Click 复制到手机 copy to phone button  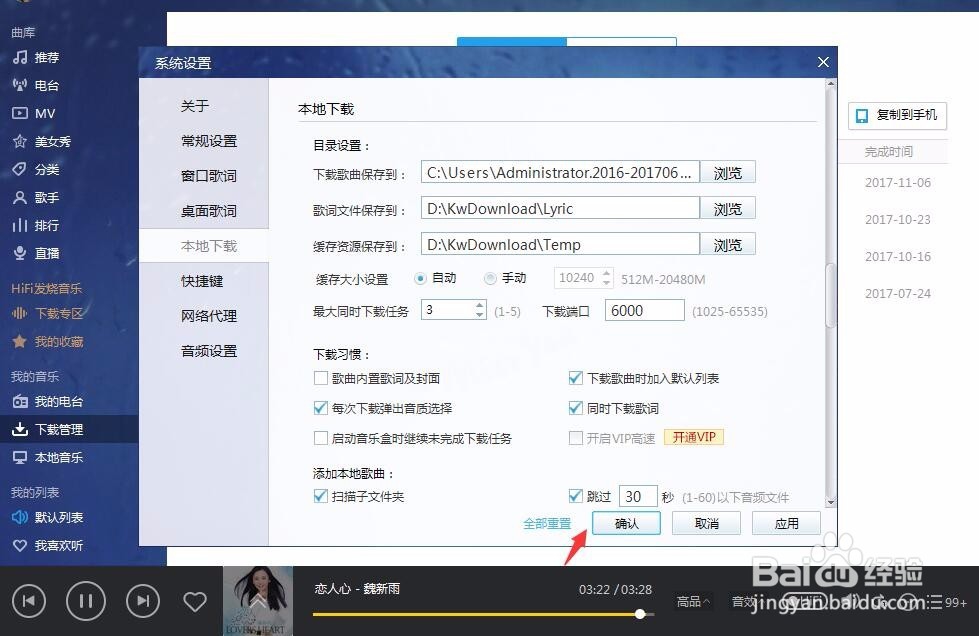pyautogui.click(x=897, y=115)
